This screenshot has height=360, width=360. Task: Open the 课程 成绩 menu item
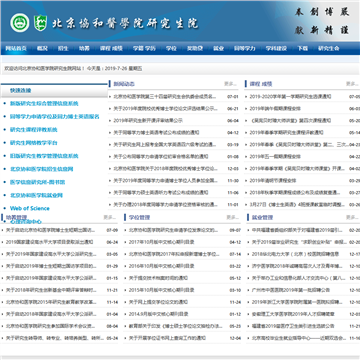111,48
